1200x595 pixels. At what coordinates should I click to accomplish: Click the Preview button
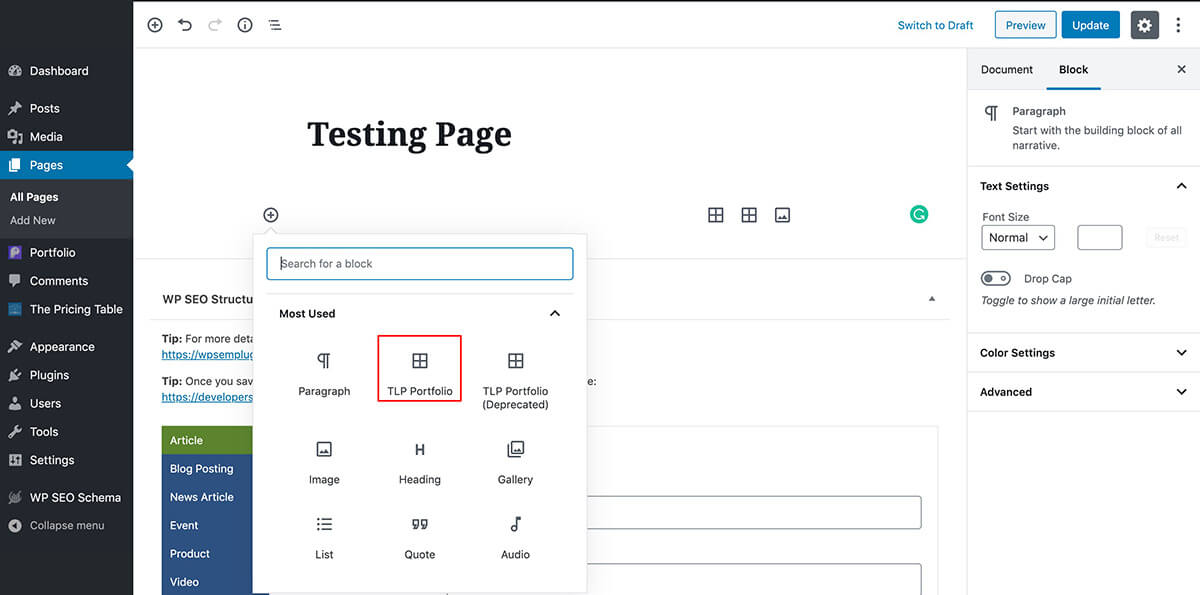[x=1025, y=25]
